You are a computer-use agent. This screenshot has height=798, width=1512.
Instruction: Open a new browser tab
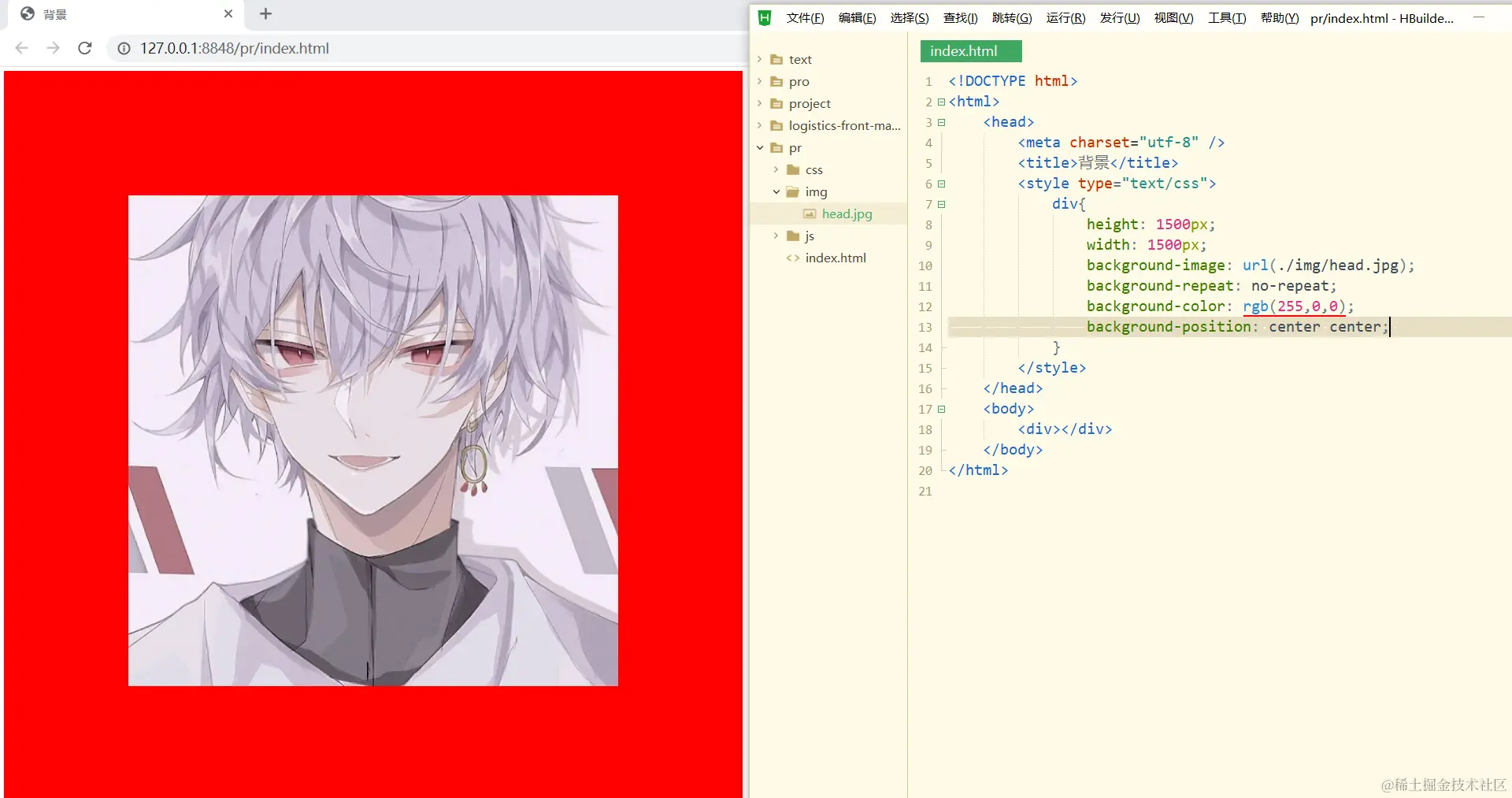[265, 13]
